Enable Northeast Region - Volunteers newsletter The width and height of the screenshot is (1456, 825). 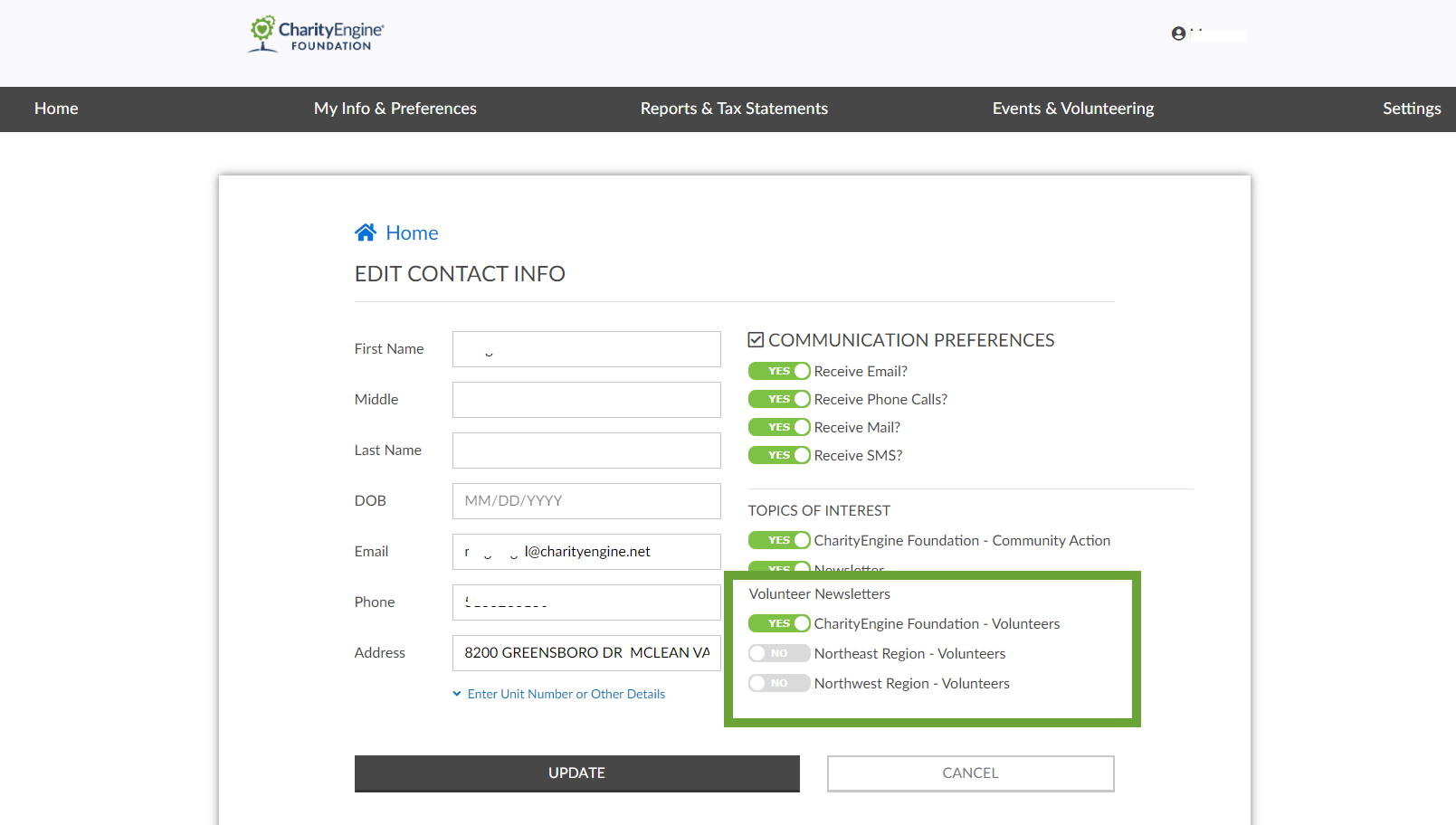point(779,653)
